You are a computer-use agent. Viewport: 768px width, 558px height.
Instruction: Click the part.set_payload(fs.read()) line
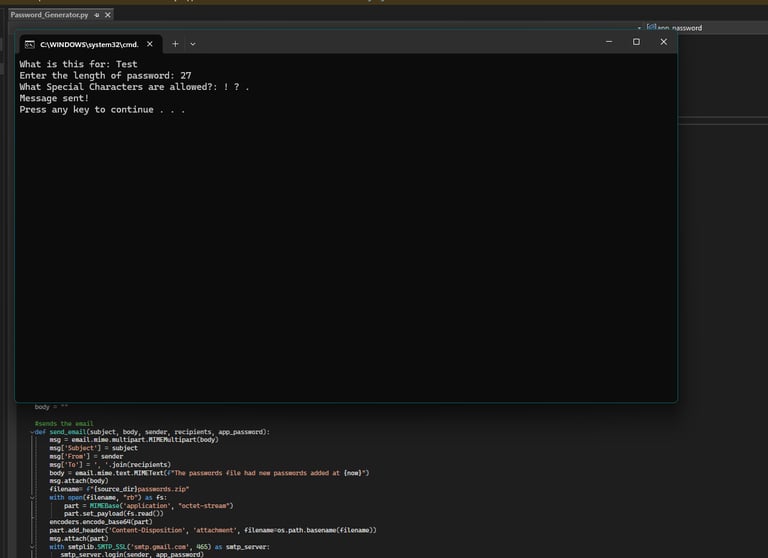coord(114,514)
